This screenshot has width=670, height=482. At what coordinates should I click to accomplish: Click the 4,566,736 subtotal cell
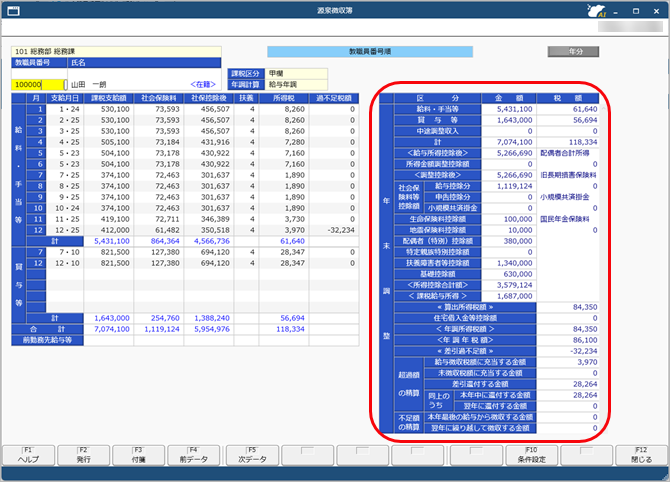click(x=209, y=241)
